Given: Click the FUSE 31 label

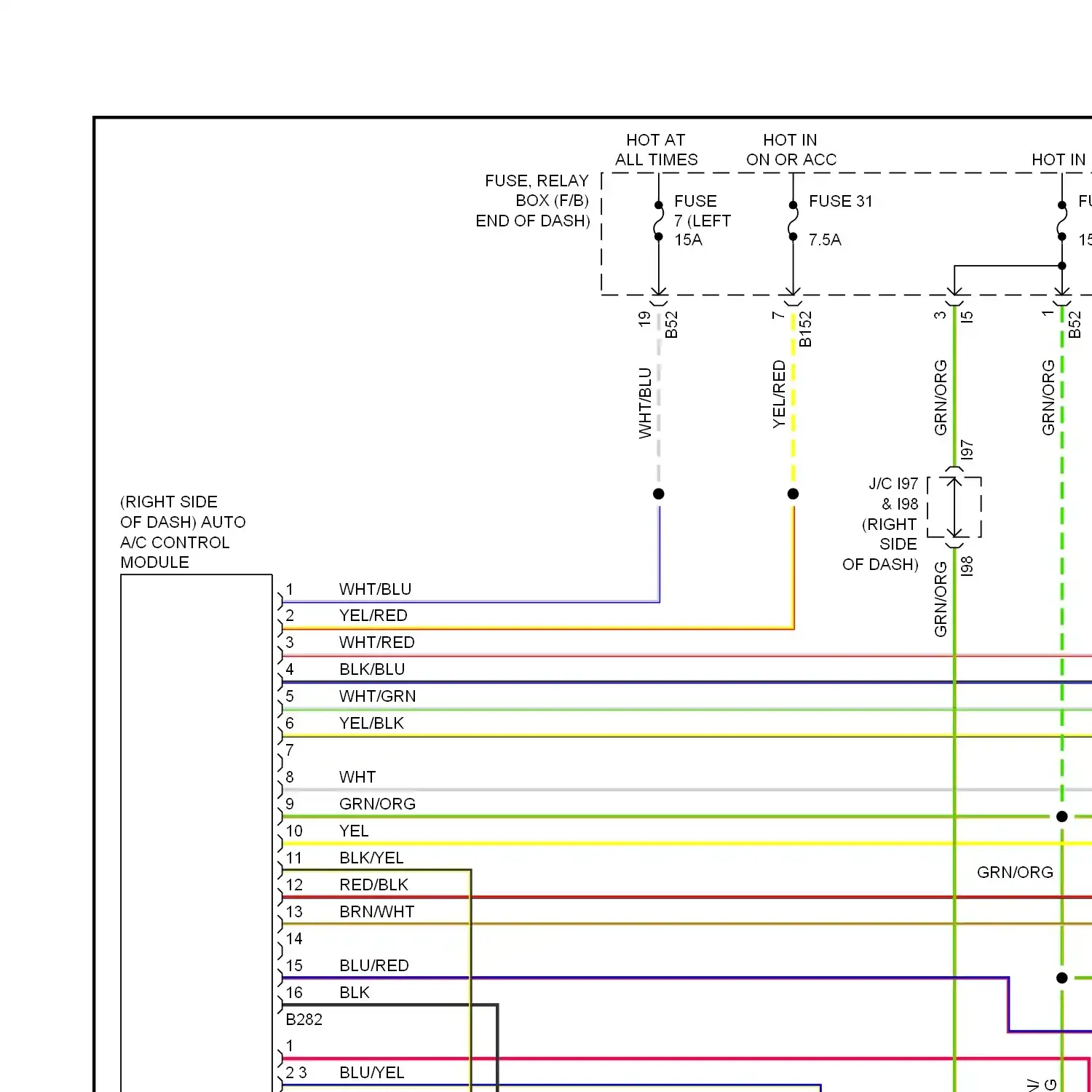Looking at the screenshot, I should click(841, 201).
